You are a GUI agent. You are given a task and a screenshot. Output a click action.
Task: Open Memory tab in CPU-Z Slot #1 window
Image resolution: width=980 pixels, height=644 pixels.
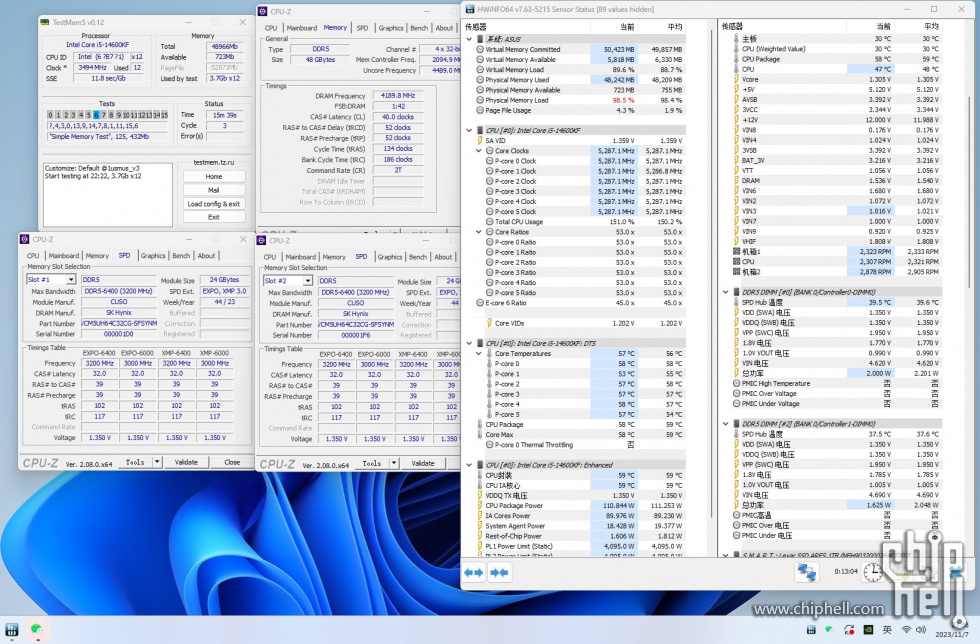(97, 256)
